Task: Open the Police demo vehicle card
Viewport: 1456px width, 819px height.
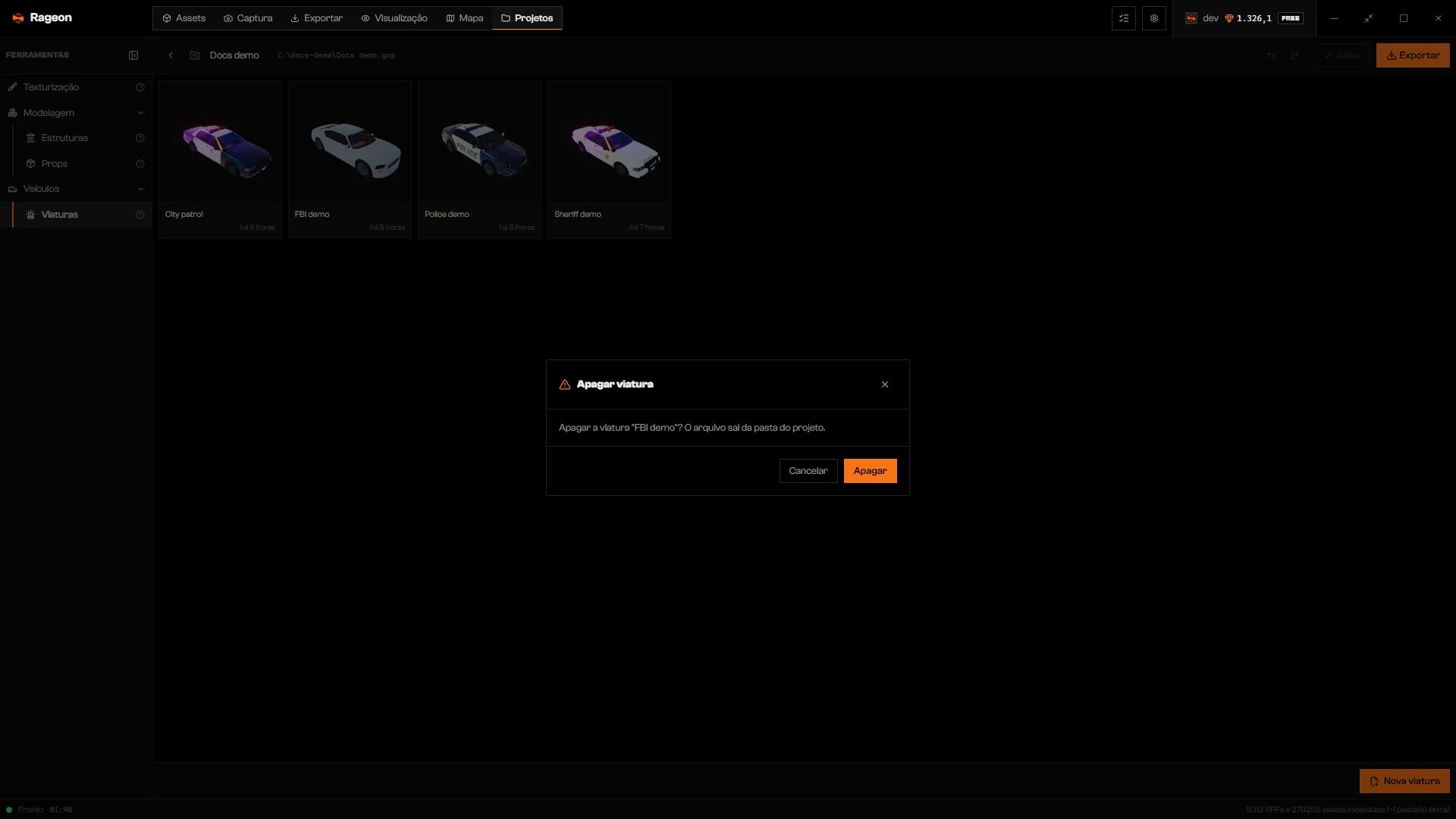Action: 479,160
